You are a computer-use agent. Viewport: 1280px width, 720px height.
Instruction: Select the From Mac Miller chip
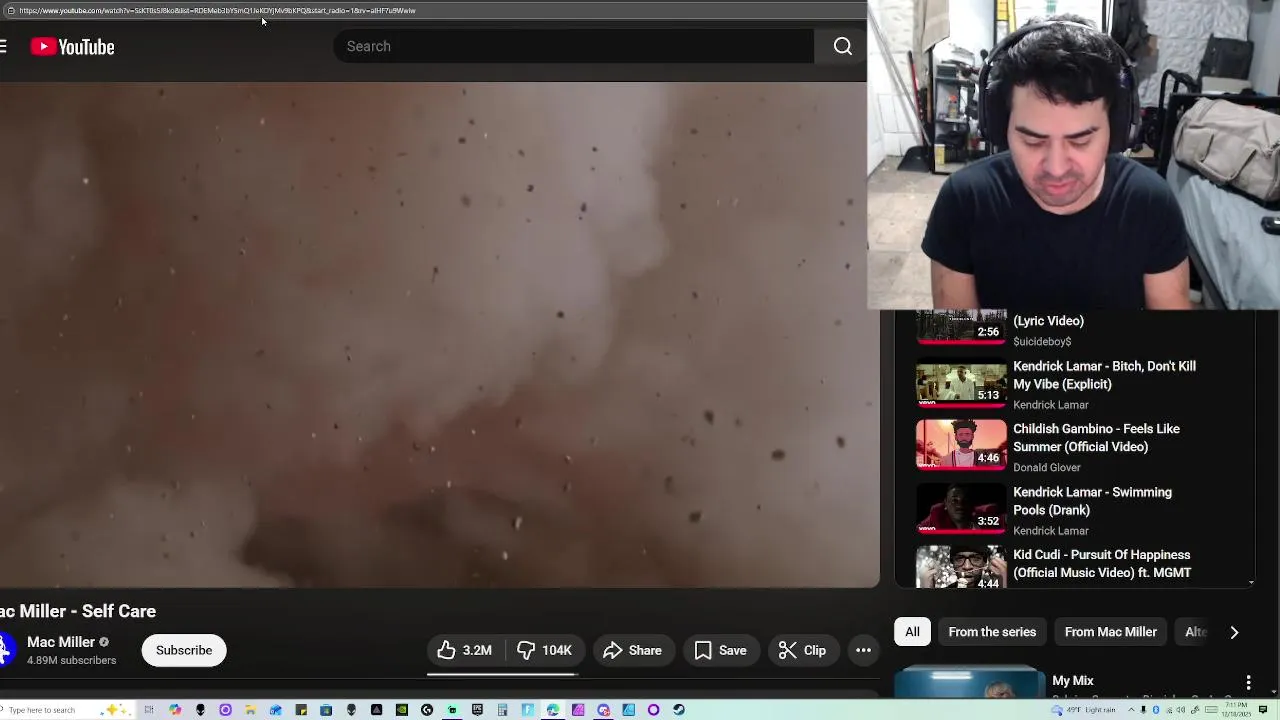tap(1110, 632)
